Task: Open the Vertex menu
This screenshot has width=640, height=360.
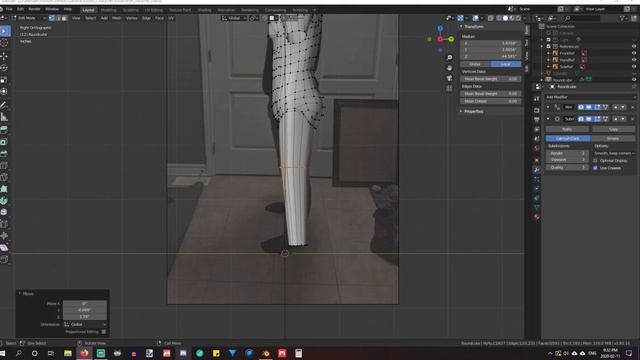Action: 131,18
